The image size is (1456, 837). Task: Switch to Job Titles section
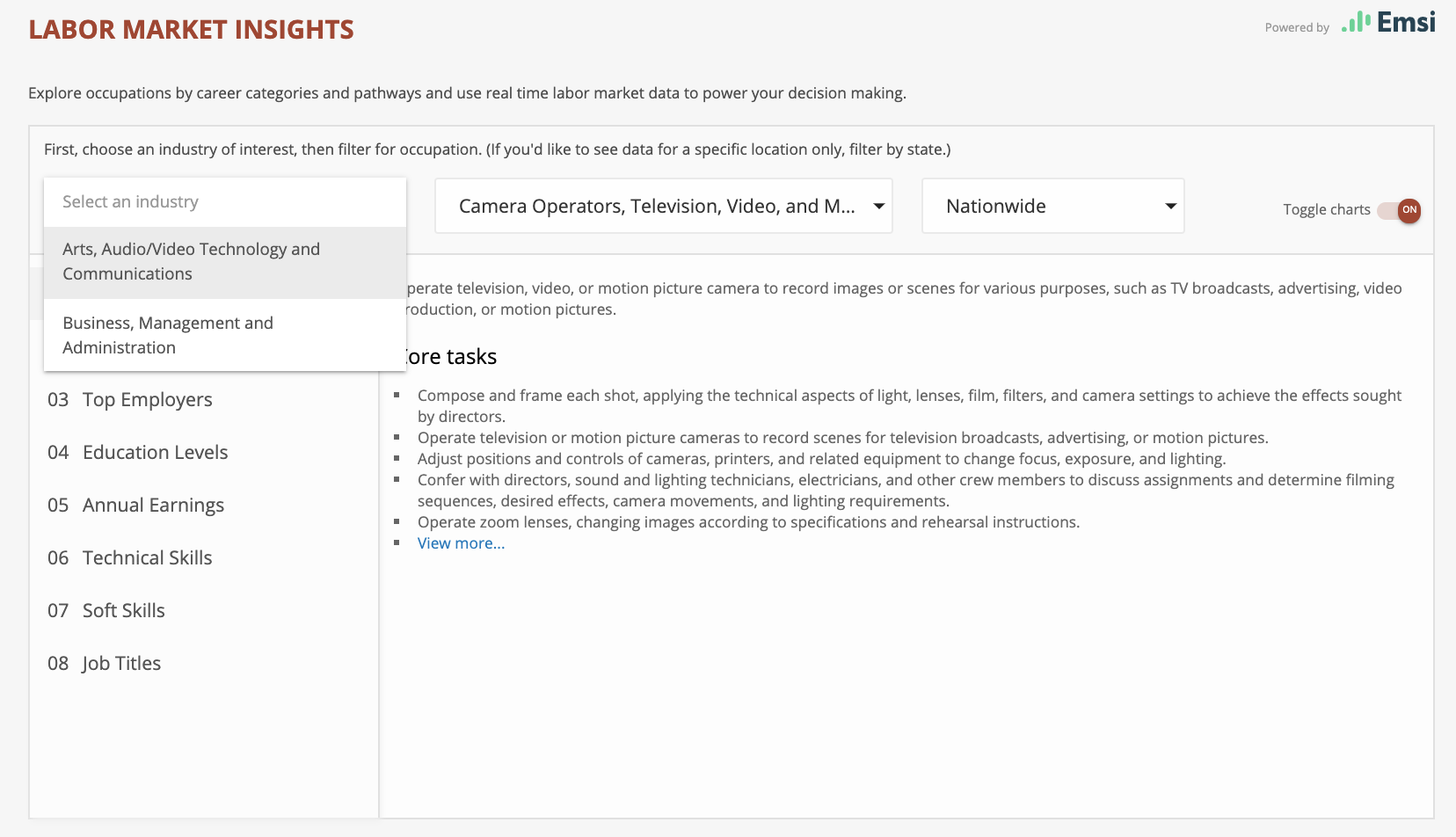[x=121, y=664]
